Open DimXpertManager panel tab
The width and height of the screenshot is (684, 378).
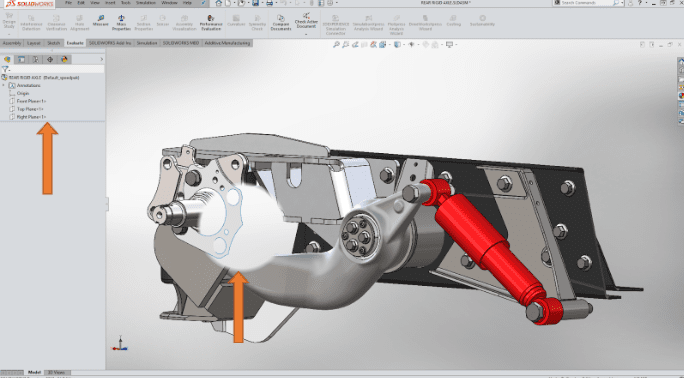pyautogui.click(x=50, y=59)
